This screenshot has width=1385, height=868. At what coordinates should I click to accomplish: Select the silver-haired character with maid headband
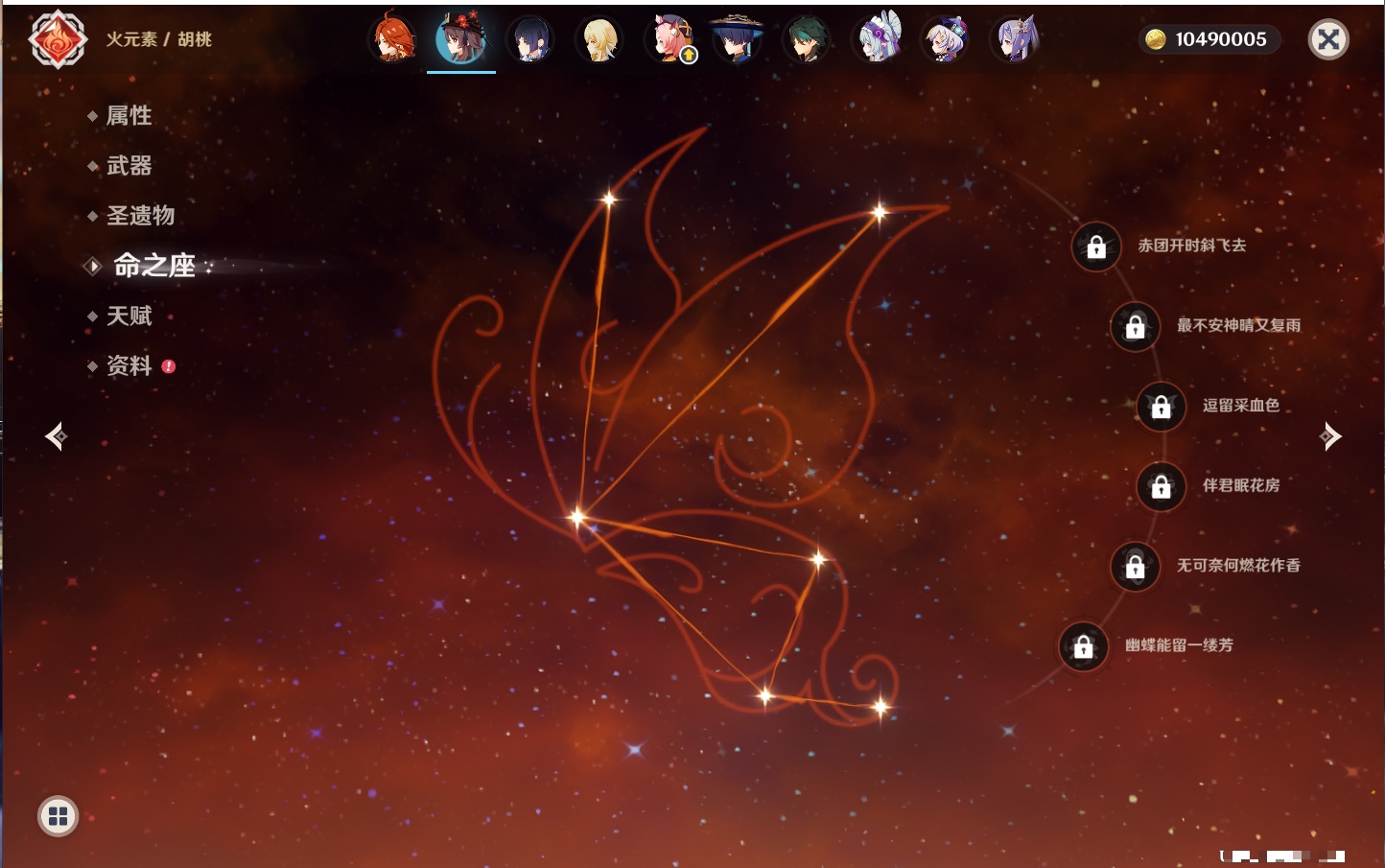tap(877, 38)
